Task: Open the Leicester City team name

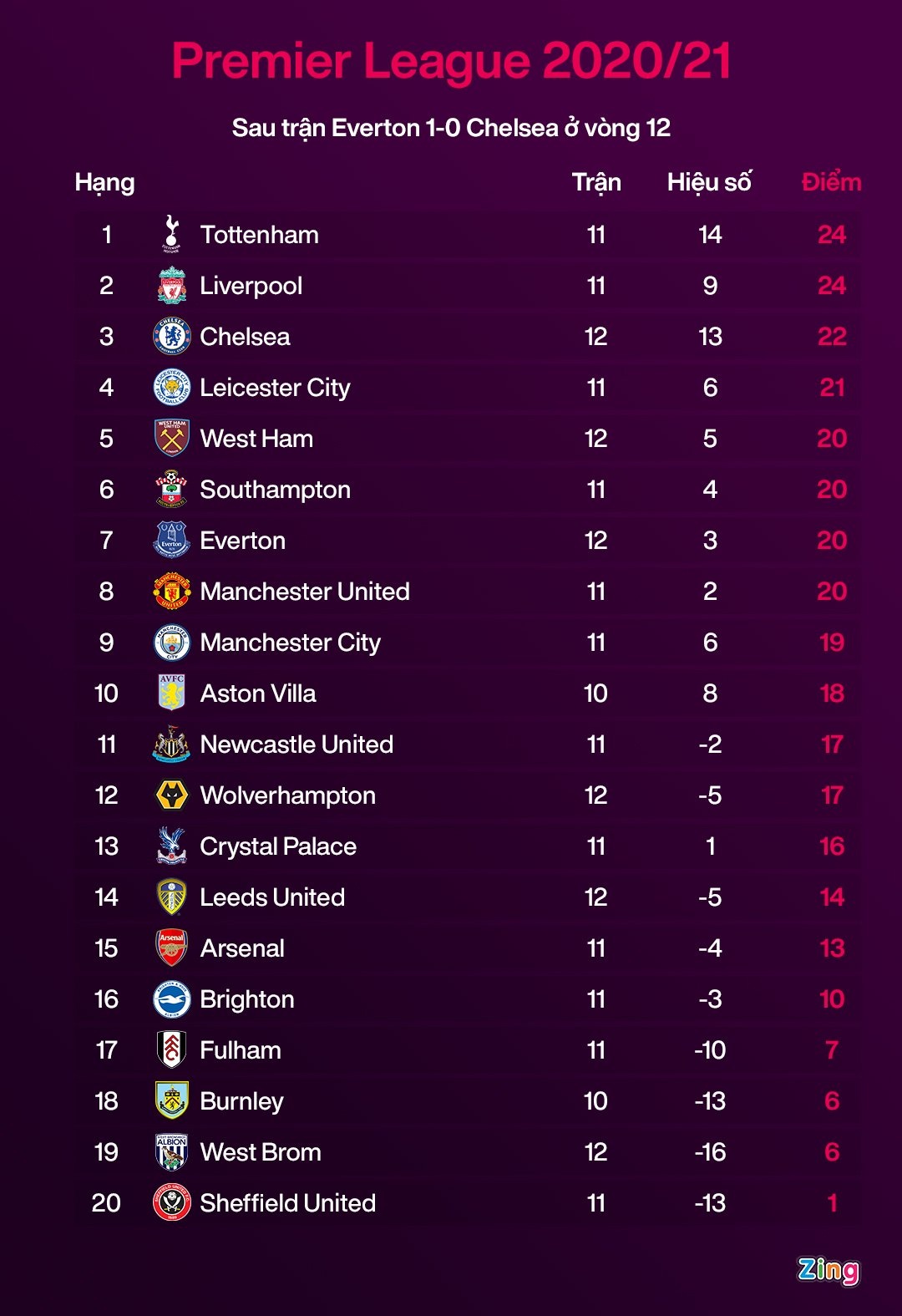Action: point(275,388)
